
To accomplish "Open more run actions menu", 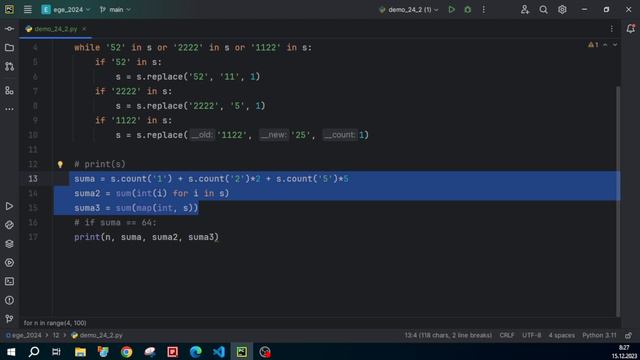I will (484, 9).
